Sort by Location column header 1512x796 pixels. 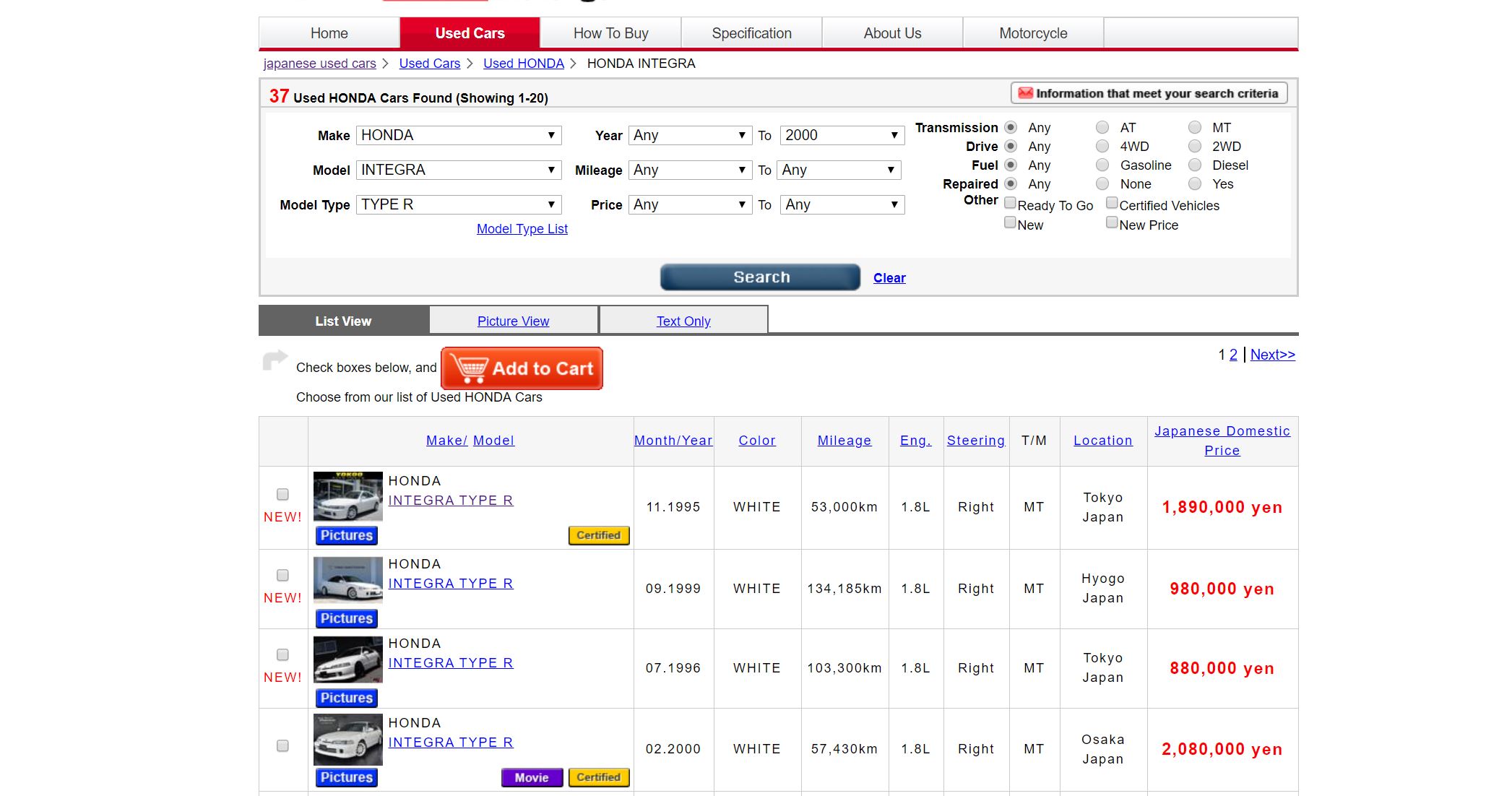point(1103,441)
